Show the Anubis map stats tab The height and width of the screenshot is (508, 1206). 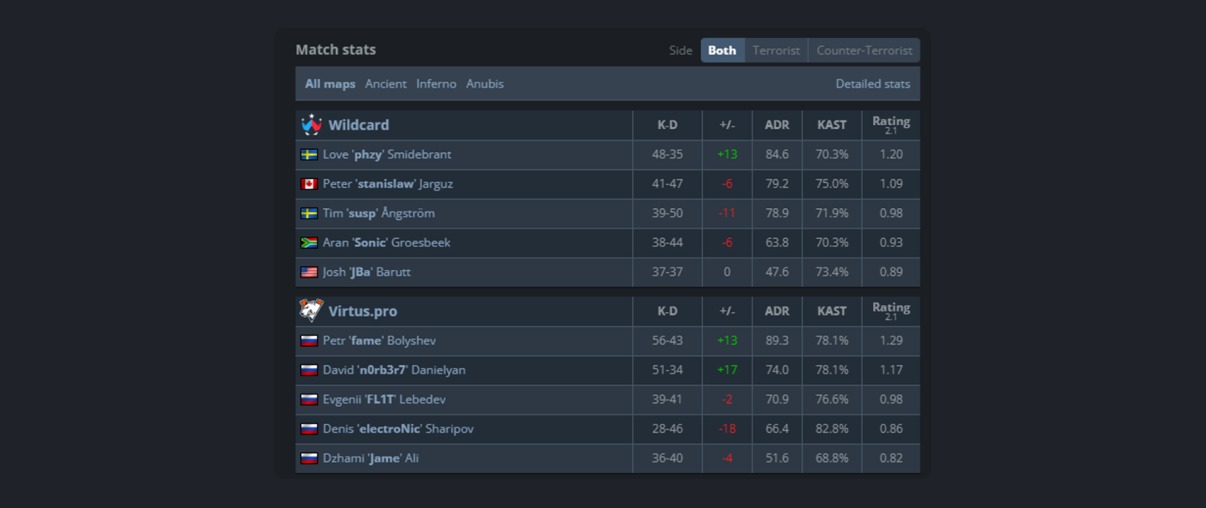pos(485,84)
